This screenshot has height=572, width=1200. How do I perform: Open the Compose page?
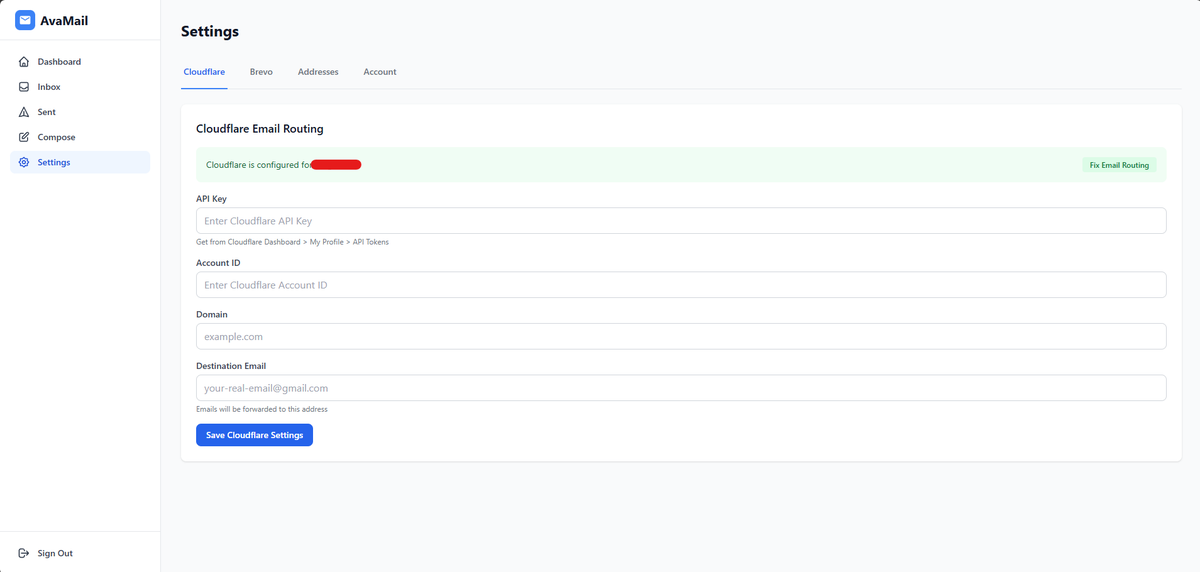coord(80,137)
